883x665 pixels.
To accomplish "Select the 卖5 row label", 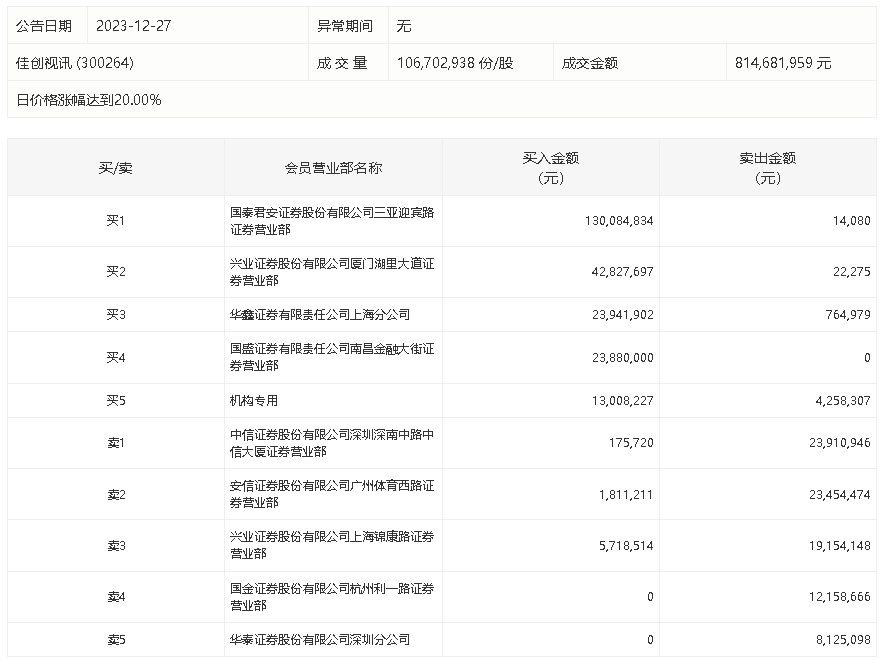I will click(116, 640).
